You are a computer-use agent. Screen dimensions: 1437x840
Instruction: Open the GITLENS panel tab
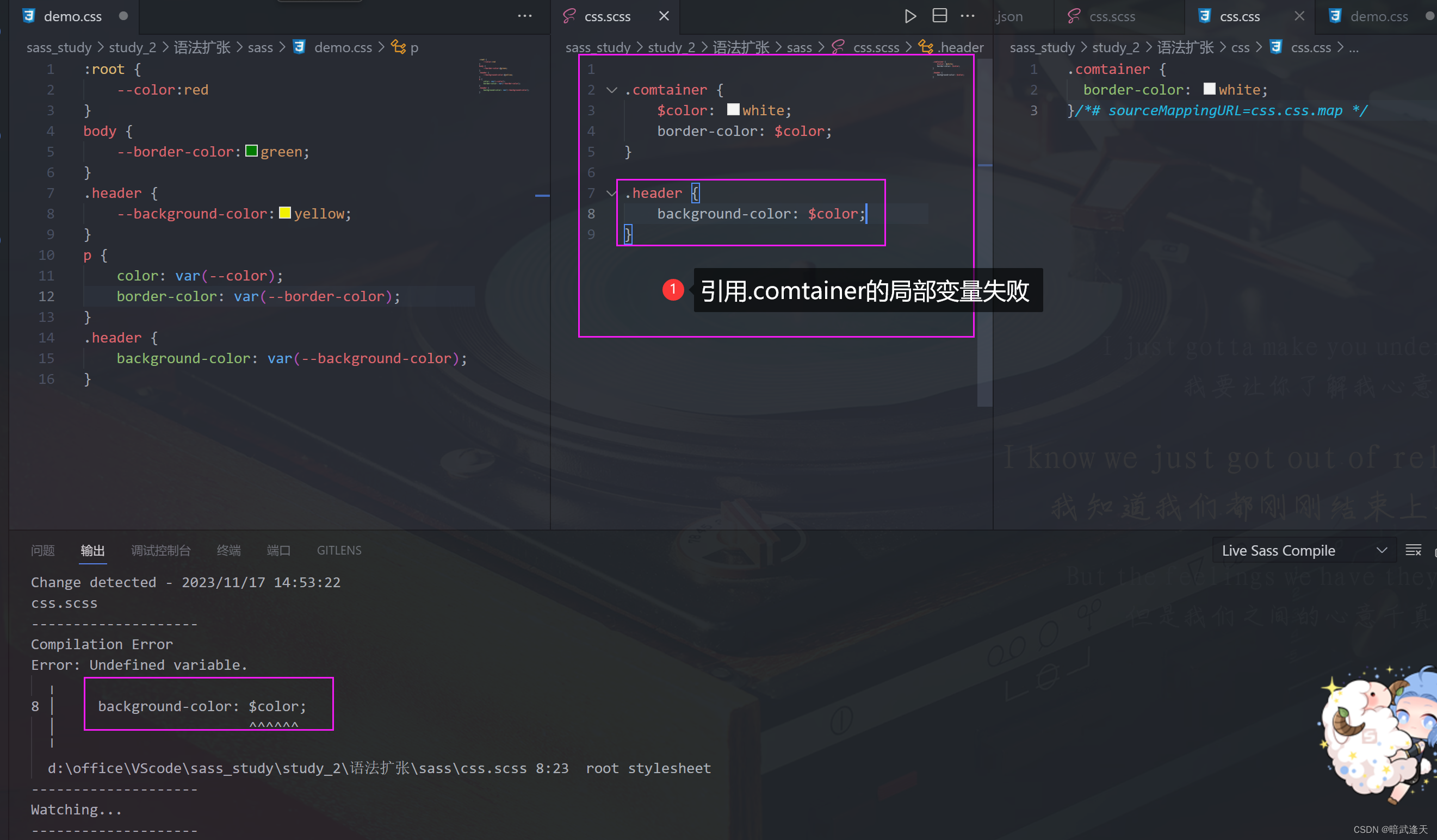[339, 550]
